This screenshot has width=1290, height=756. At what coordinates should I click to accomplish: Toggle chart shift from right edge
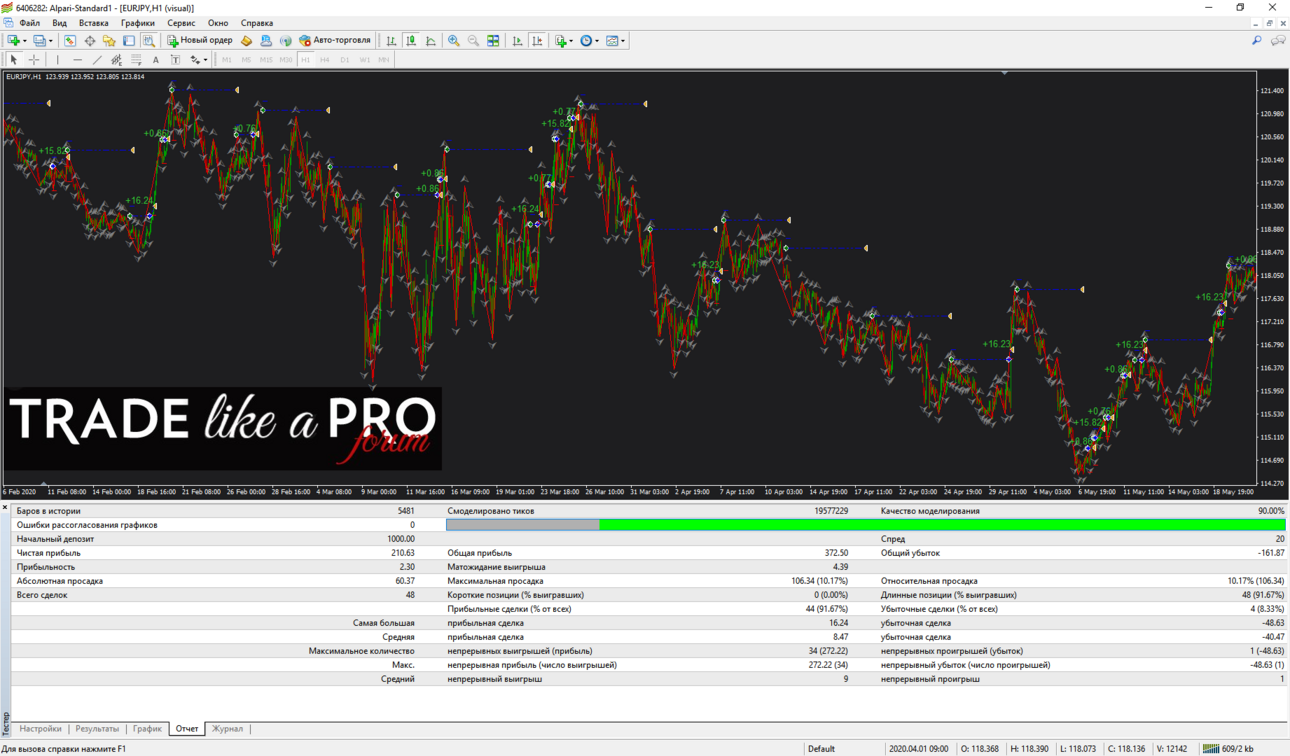(x=537, y=41)
